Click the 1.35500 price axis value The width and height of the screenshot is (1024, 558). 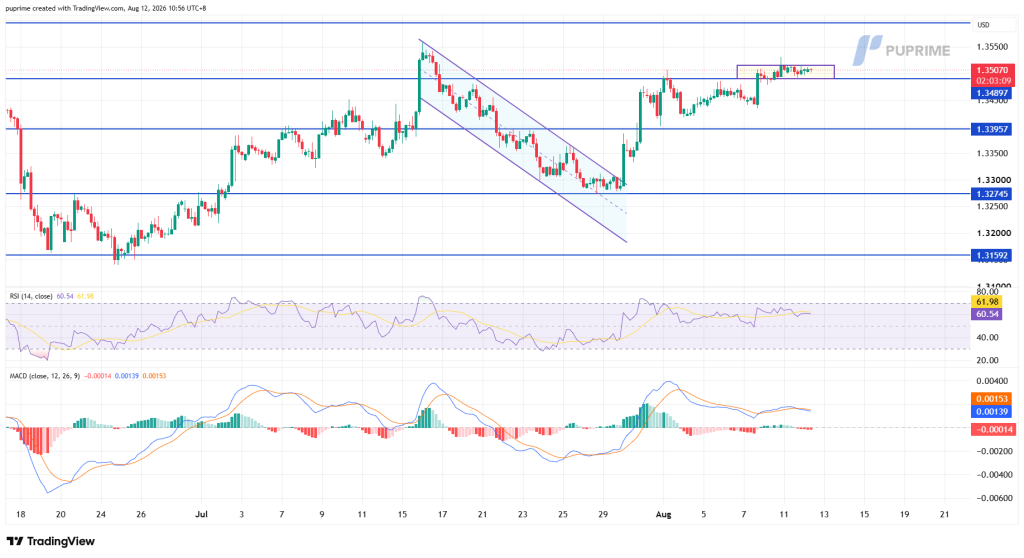pyautogui.click(x=993, y=47)
